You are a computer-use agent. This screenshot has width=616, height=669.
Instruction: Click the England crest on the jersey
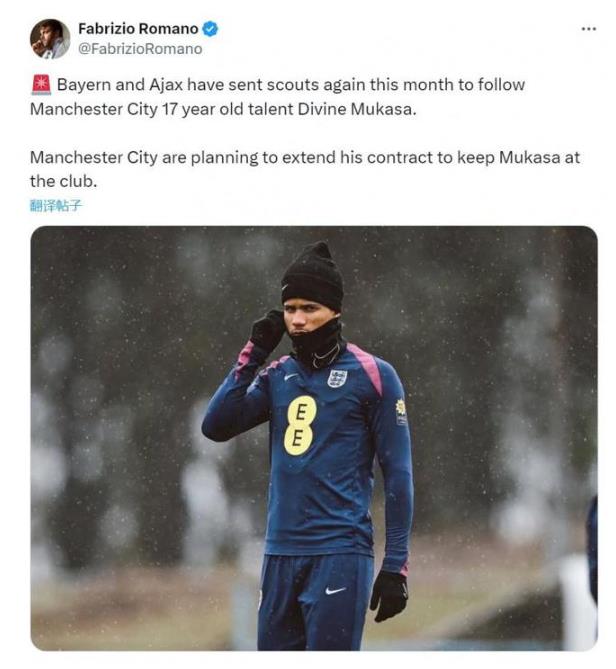click(x=337, y=378)
